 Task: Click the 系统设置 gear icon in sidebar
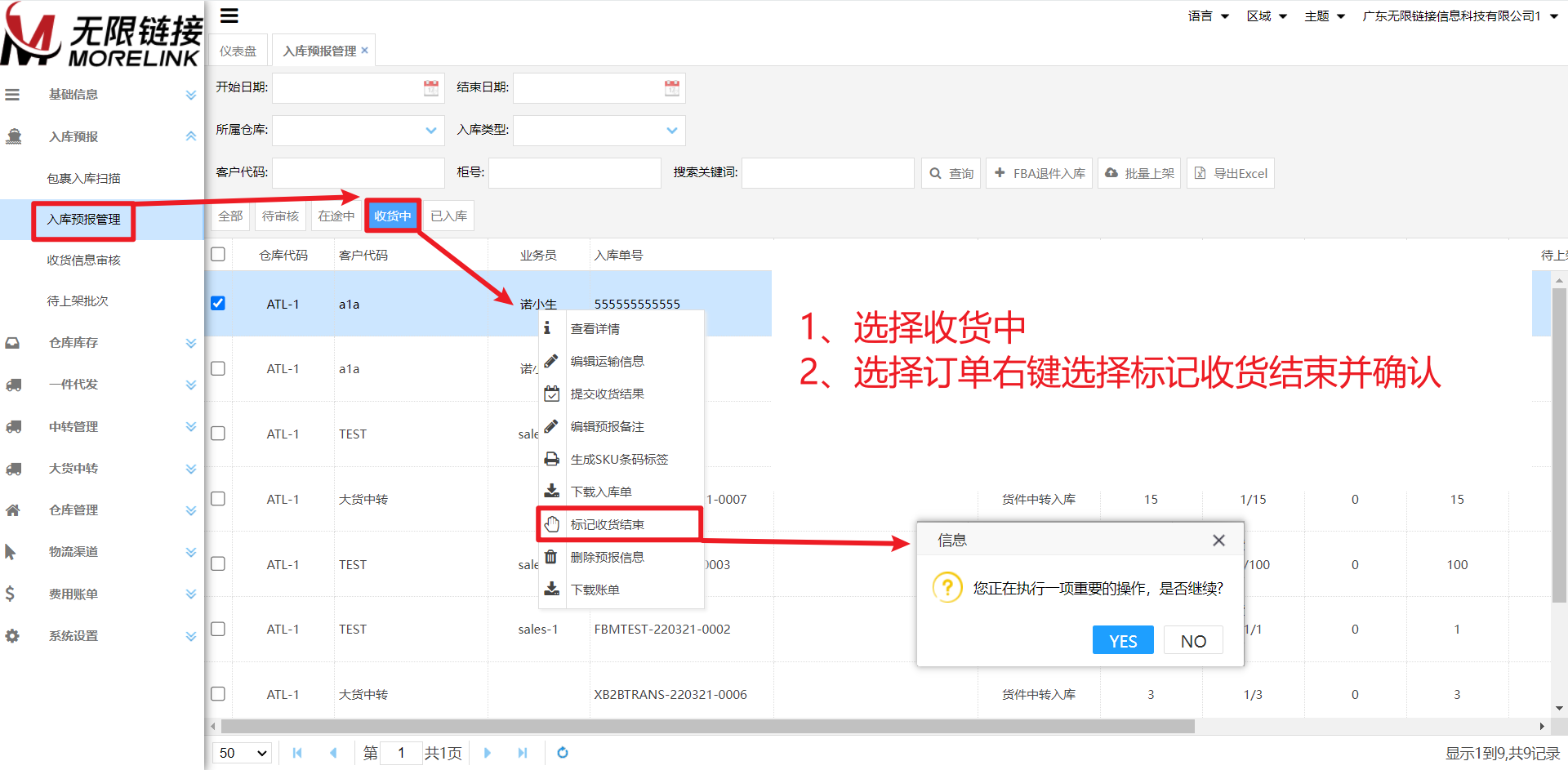(x=12, y=635)
